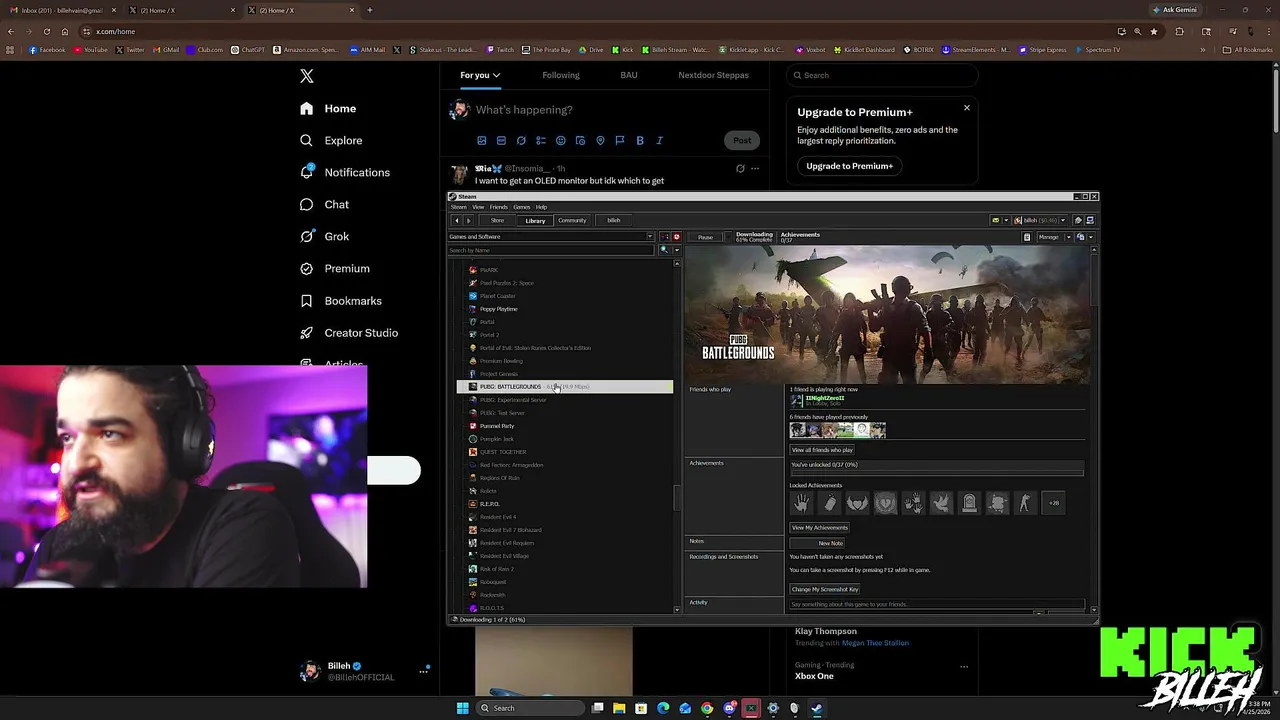The width and height of the screenshot is (1280, 720).
Task: Select PUBG: BATTLEGROUNDS in the game list
Action: pyautogui.click(x=564, y=387)
